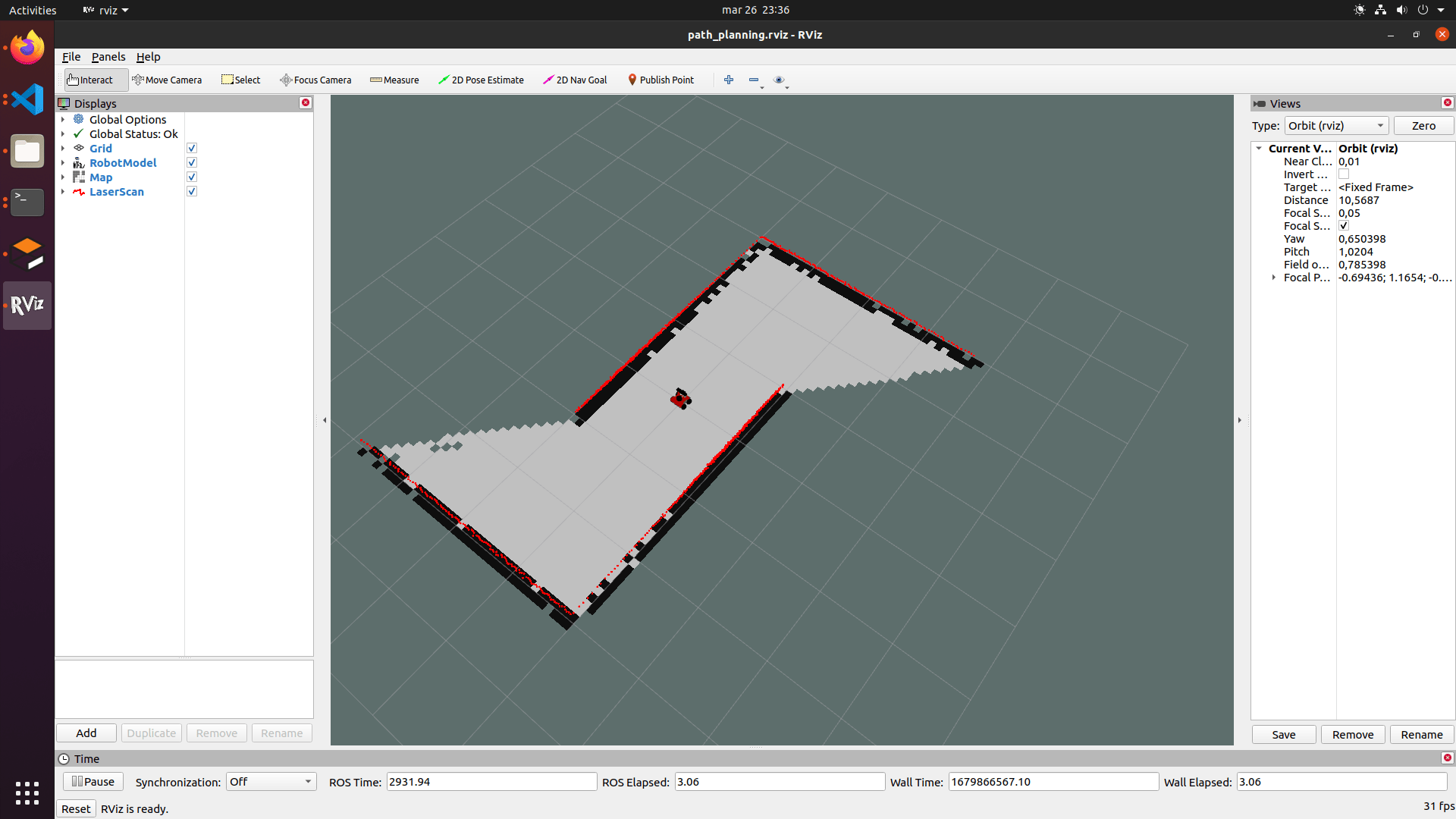The width and height of the screenshot is (1456, 819).
Task: Click the minus remove-tool icon in toolbar
Action: pyautogui.click(x=755, y=80)
